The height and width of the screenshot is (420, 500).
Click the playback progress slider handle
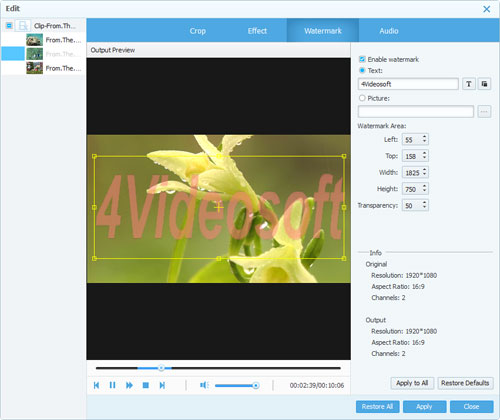point(161,368)
